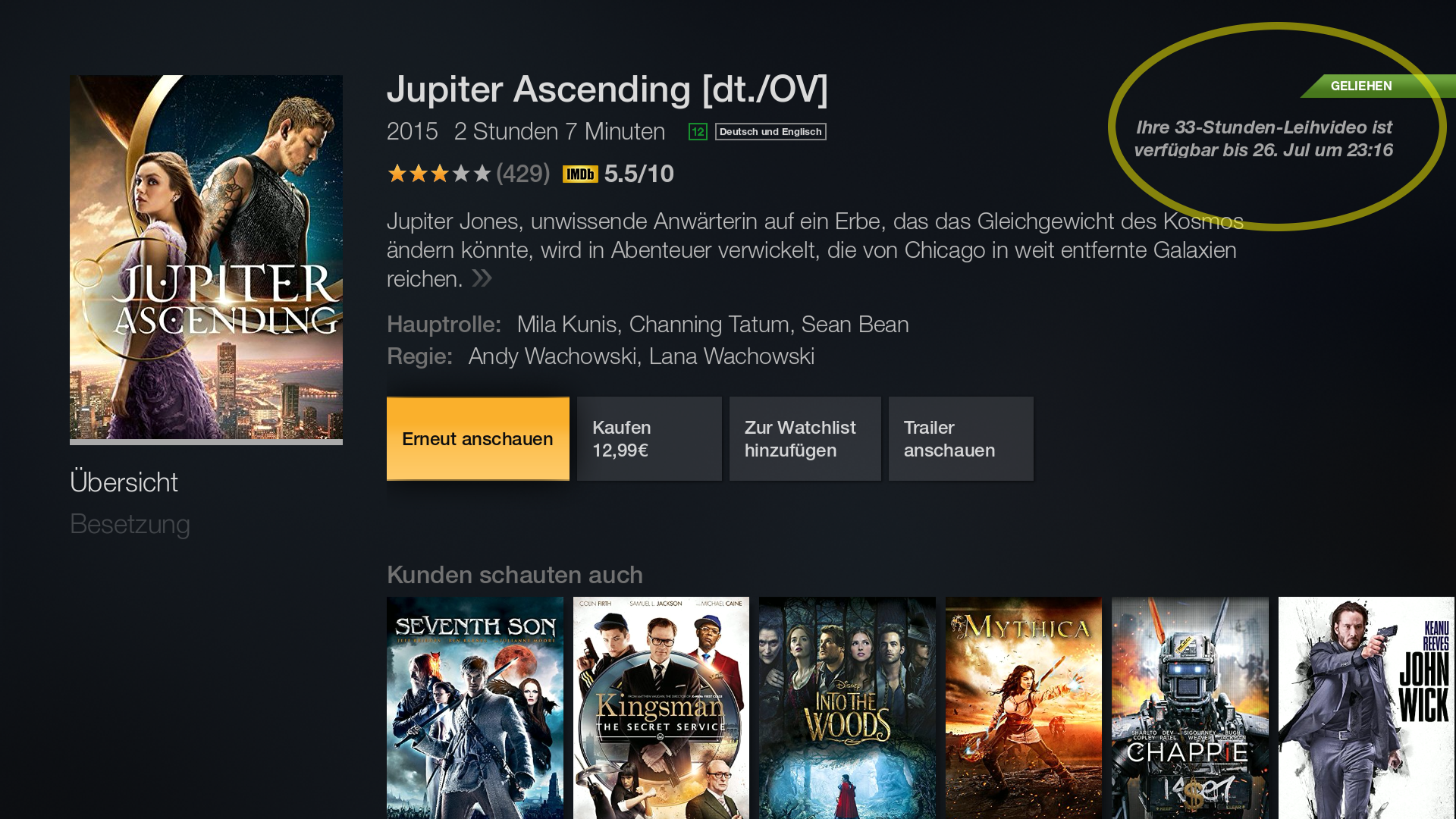Click the playback progress bar under poster
Screen dimensions: 1456x819
click(206, 442)
